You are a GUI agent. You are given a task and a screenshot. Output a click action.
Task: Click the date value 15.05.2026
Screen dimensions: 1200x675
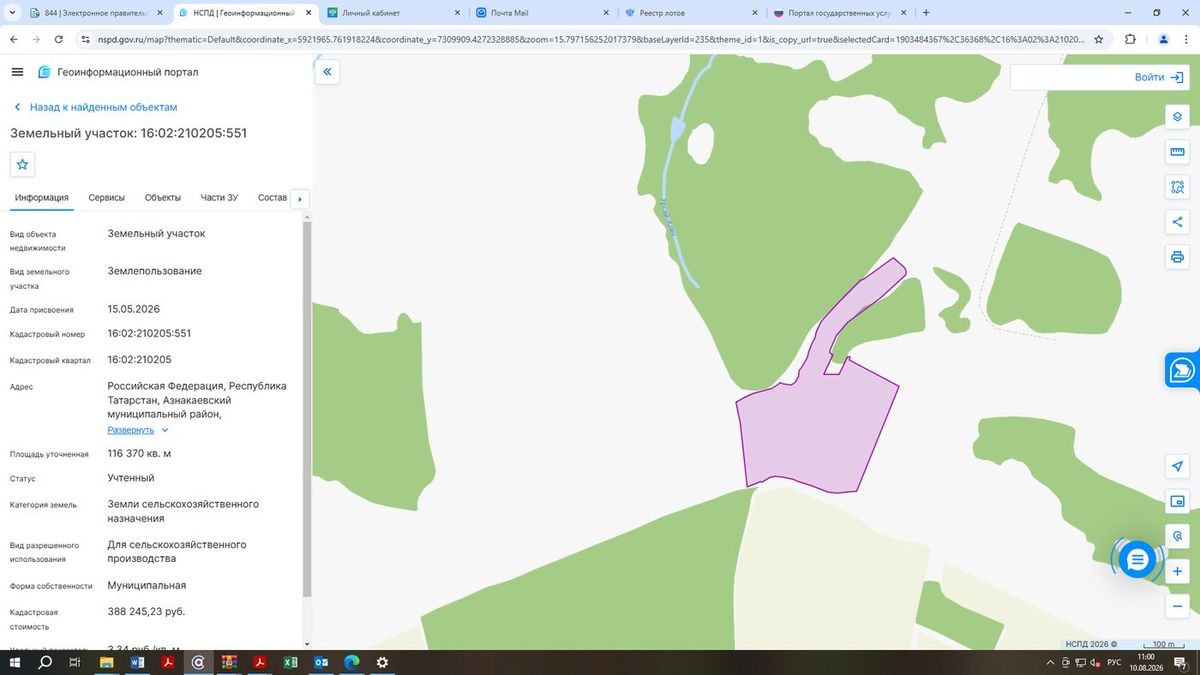[134, 309]
